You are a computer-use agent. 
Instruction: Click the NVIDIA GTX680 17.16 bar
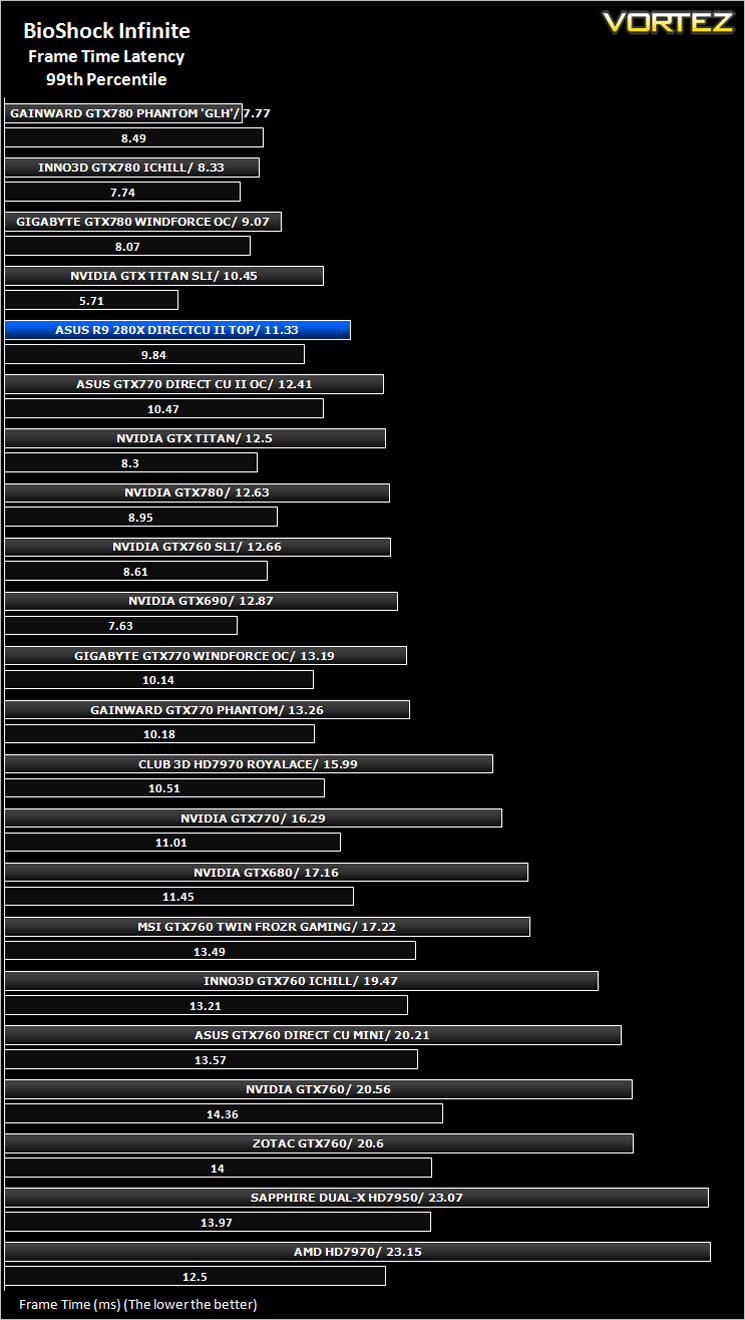pos(266,872)
